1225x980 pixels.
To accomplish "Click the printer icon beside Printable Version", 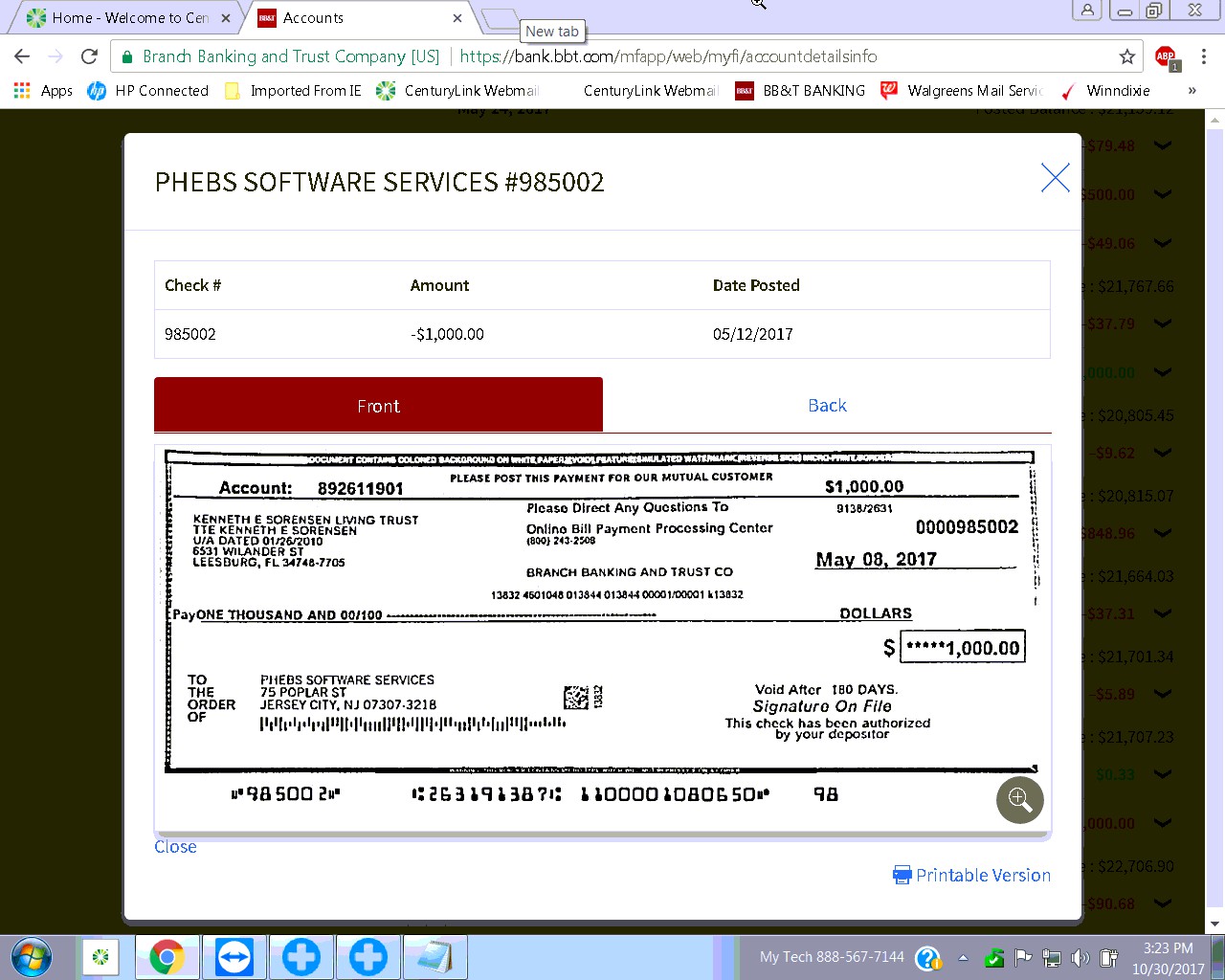I will [x=902, y=875].
